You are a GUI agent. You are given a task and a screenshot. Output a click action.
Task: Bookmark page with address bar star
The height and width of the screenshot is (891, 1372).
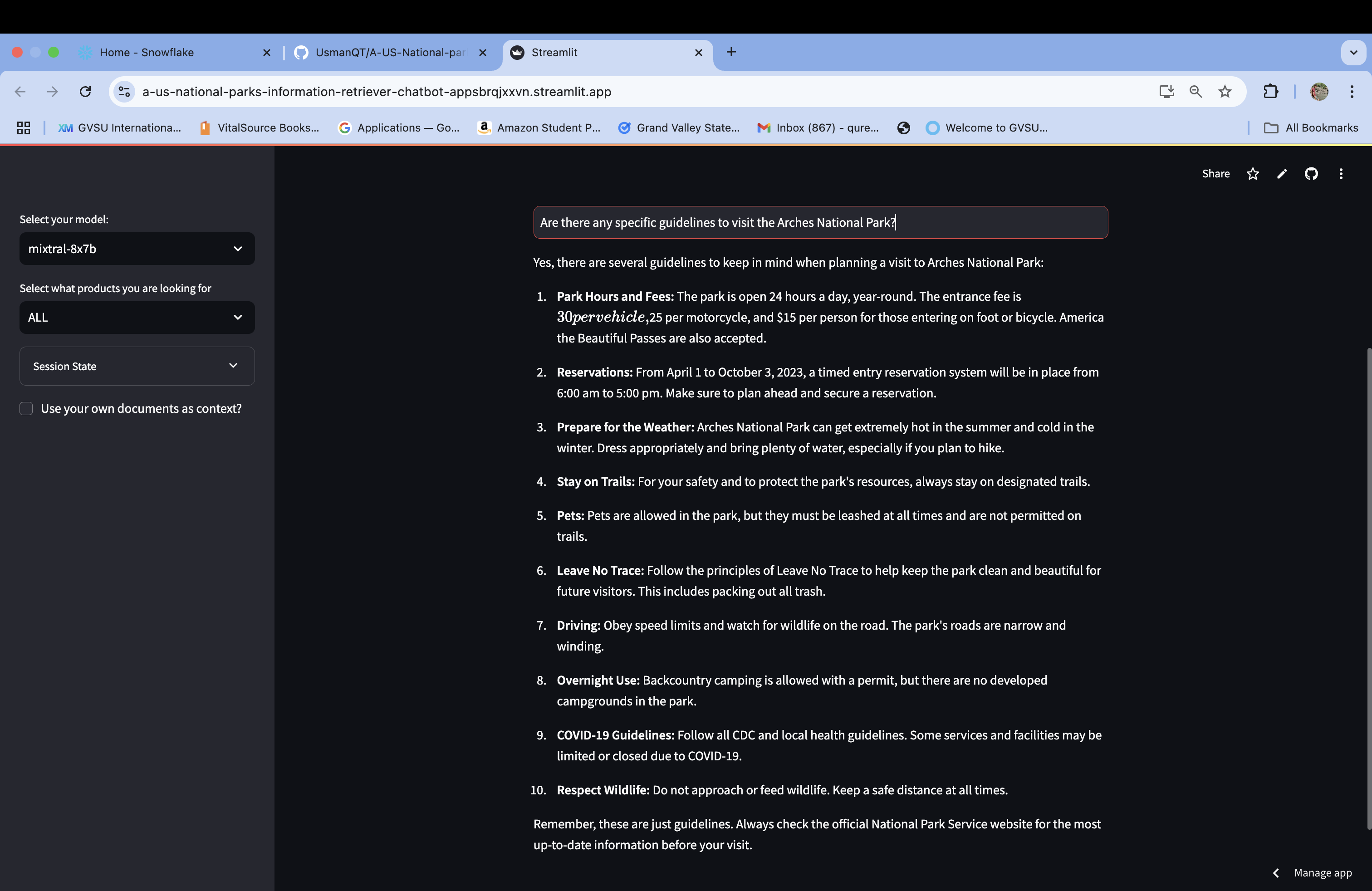(1225, 92)
